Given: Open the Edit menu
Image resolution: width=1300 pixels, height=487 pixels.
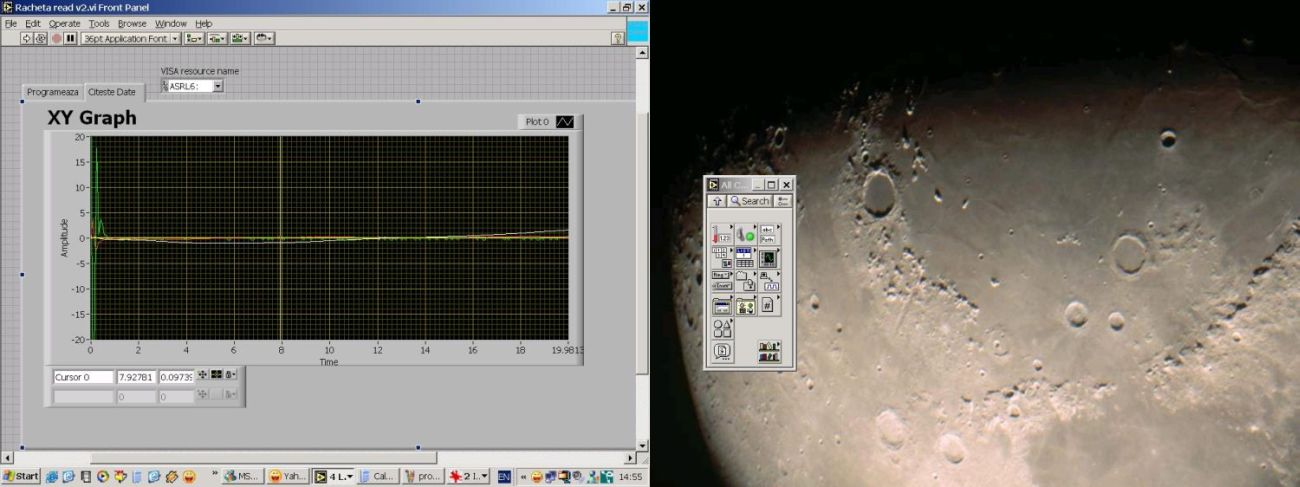Looking at the screenshot, I should coord(33,23).
